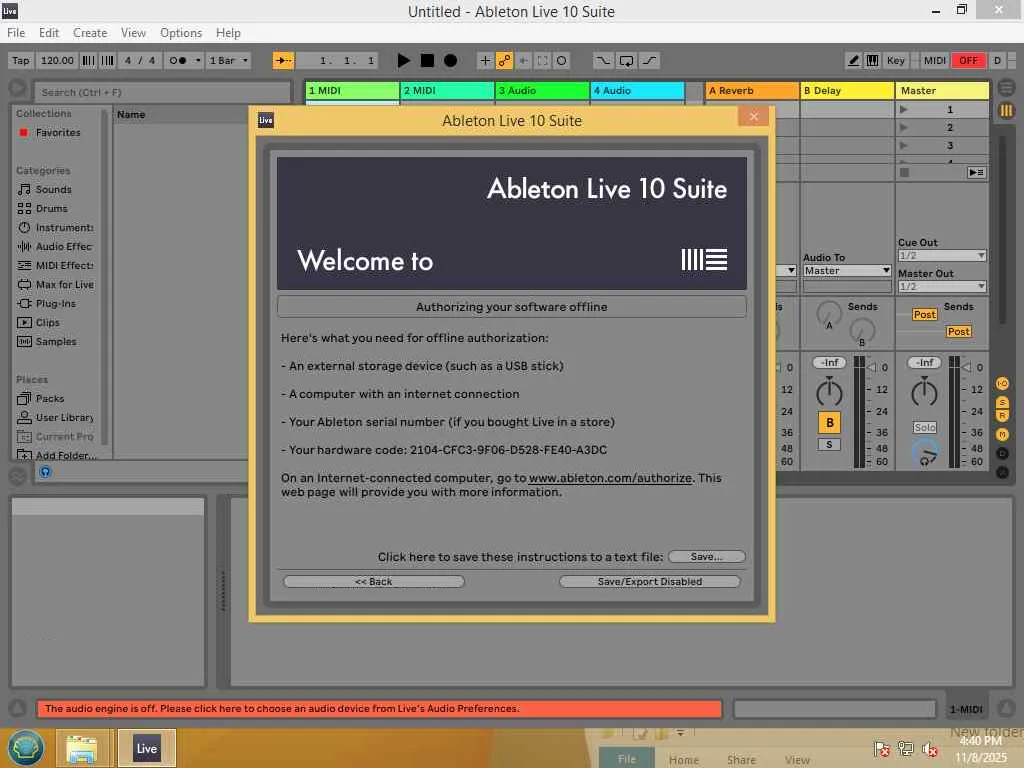1024x768 pixels.
Task: Toggle the Master Solo cue switch
Action: click(925, 428)
